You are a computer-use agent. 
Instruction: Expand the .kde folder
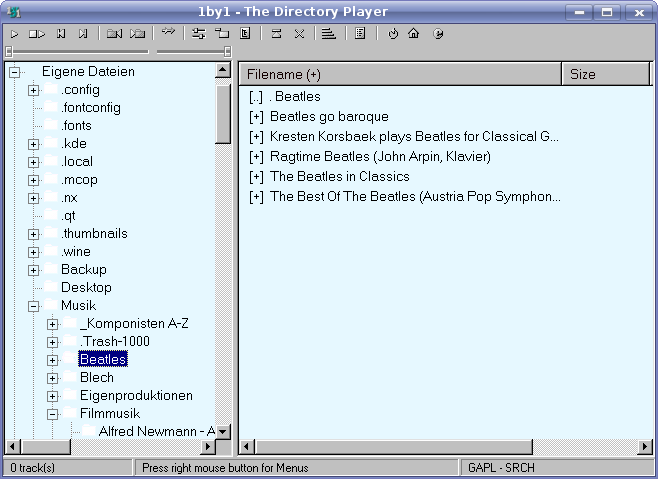click(34, 144)
